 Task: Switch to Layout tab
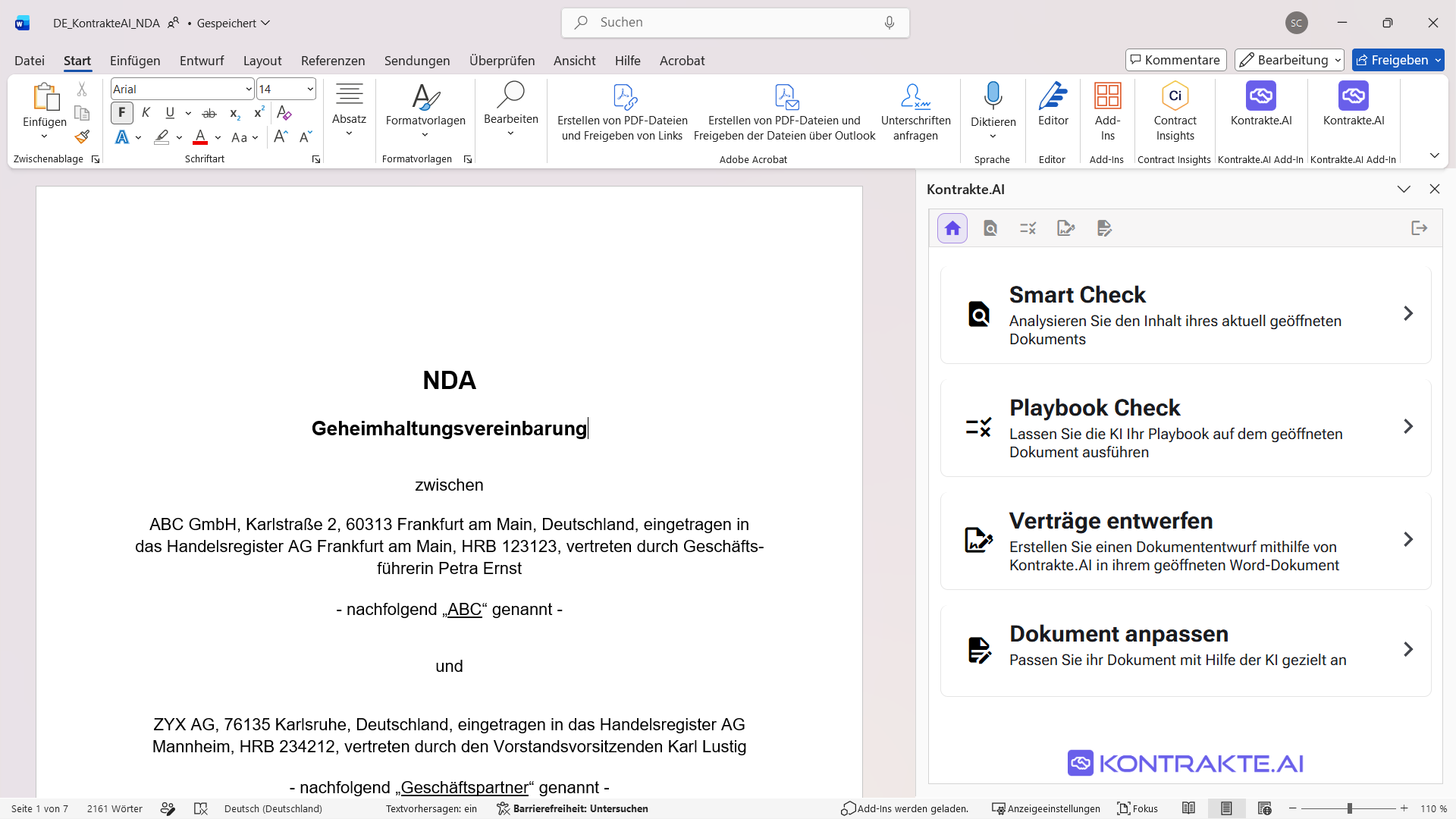pyautogui.click(x=262, y=61)
